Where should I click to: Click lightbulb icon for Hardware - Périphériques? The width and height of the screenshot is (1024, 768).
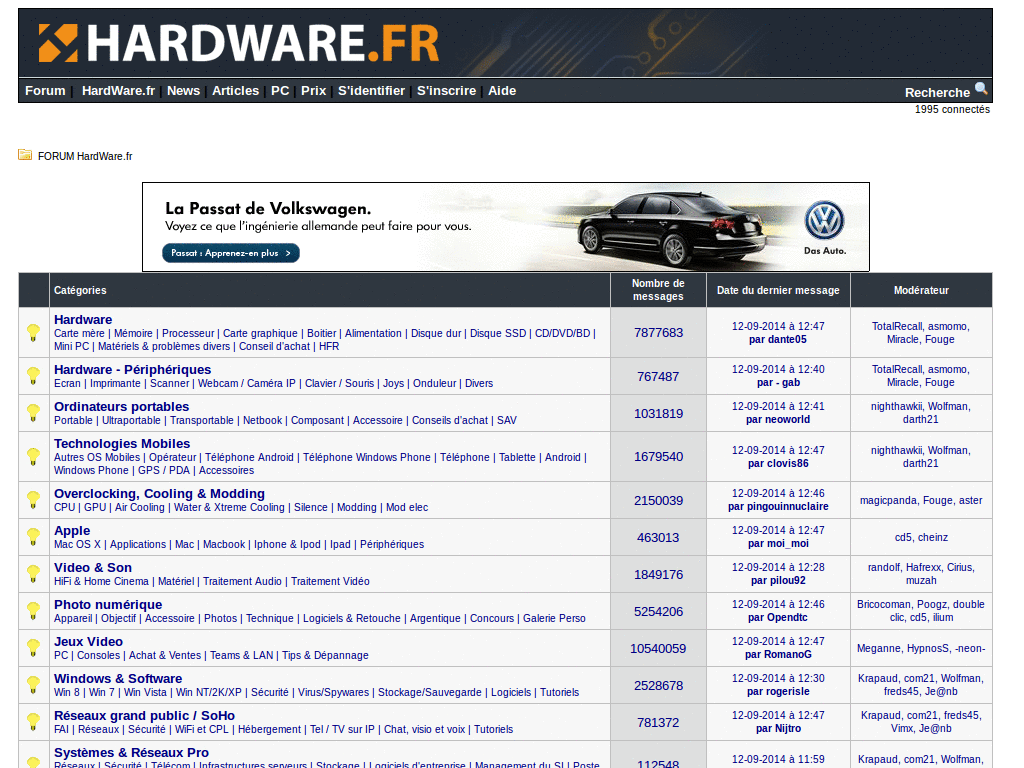[x=33, y=376]
